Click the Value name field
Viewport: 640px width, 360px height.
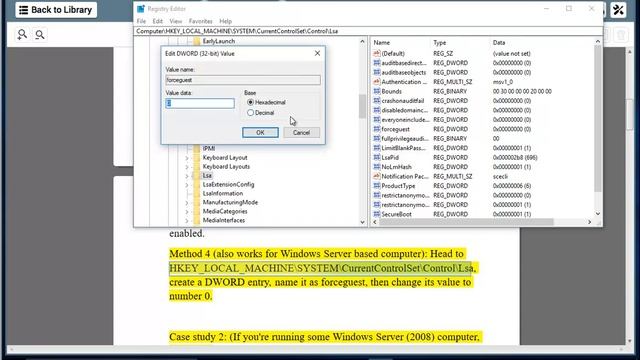pos(243,80)
